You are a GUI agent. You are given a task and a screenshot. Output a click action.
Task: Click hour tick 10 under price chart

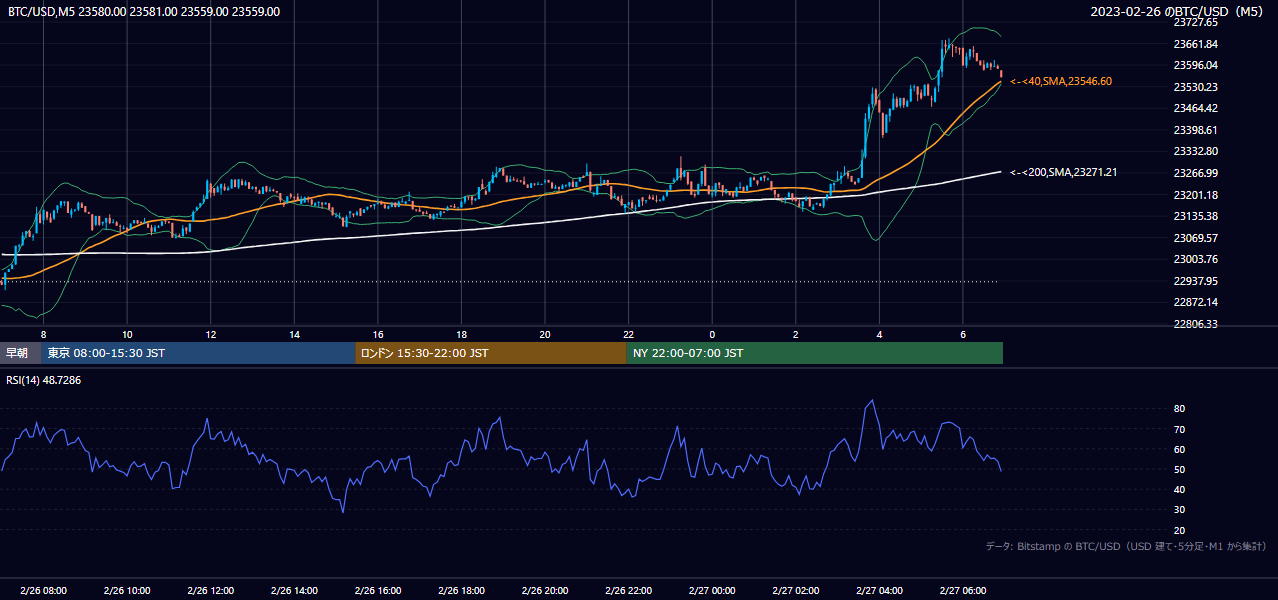[127, 334]
